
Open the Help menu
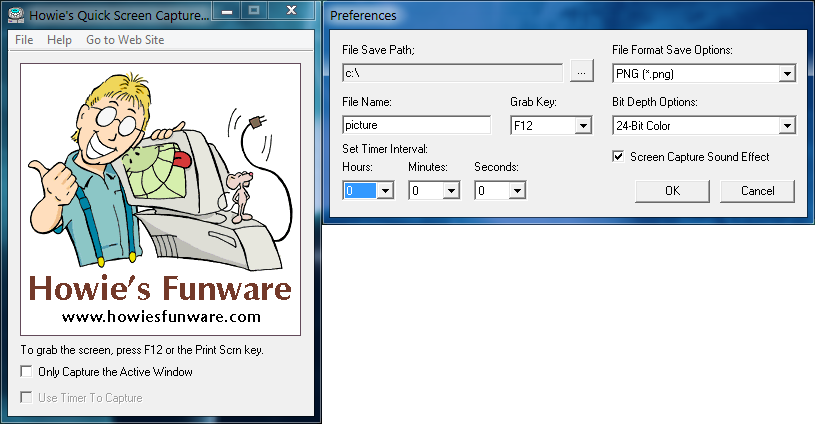pos(59,40)
